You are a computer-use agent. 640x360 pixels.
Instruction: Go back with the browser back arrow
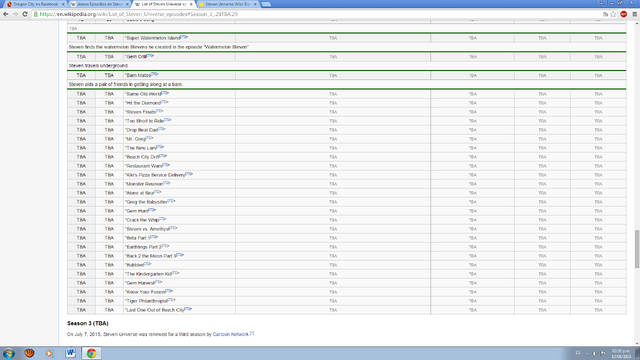click(6, 14)
